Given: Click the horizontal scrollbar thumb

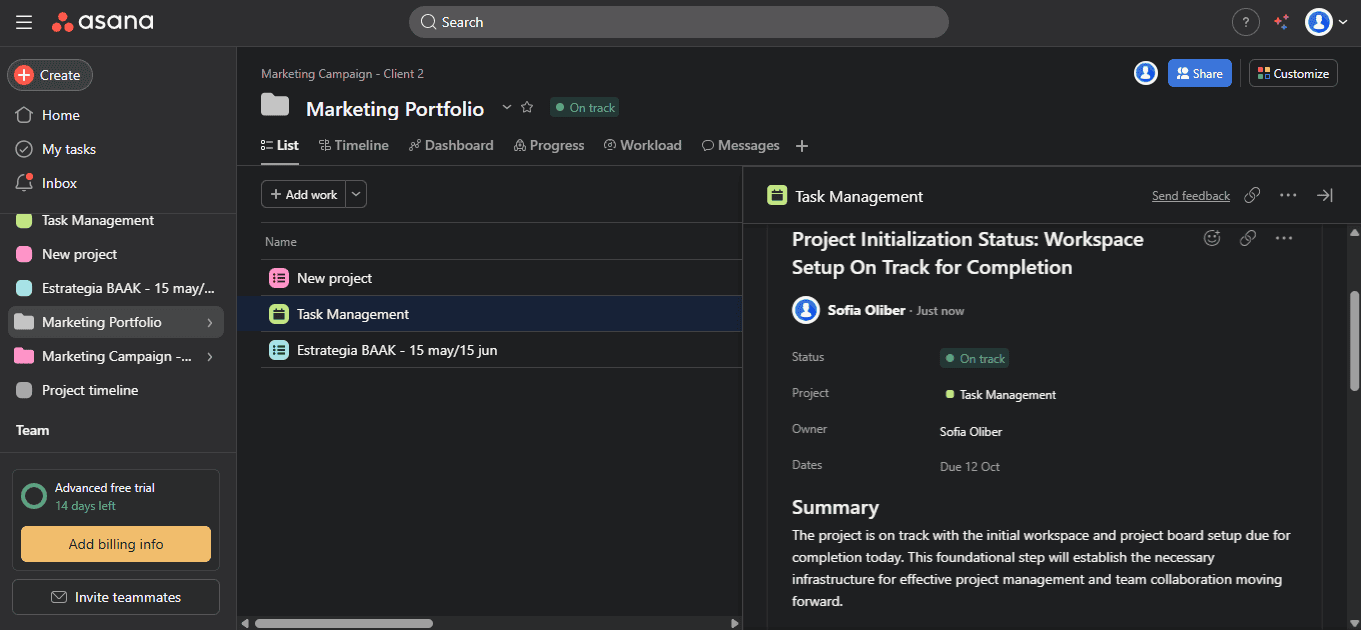Looking at the screenshot, I should pos(343,623).
